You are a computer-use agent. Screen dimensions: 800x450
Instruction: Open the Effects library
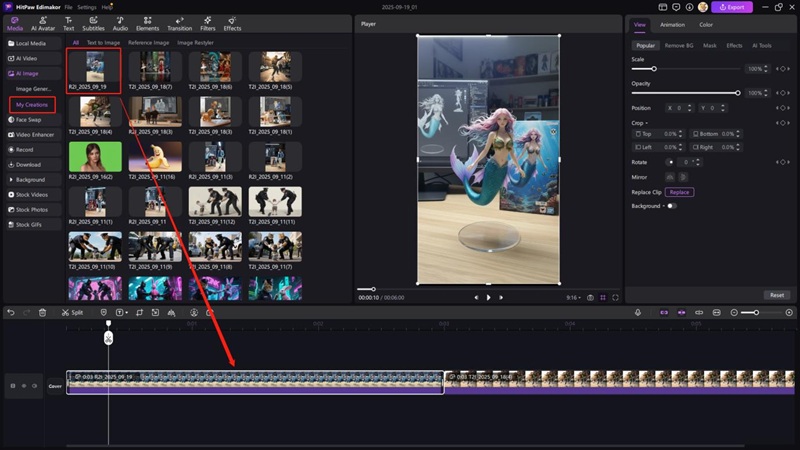[232, 24]
